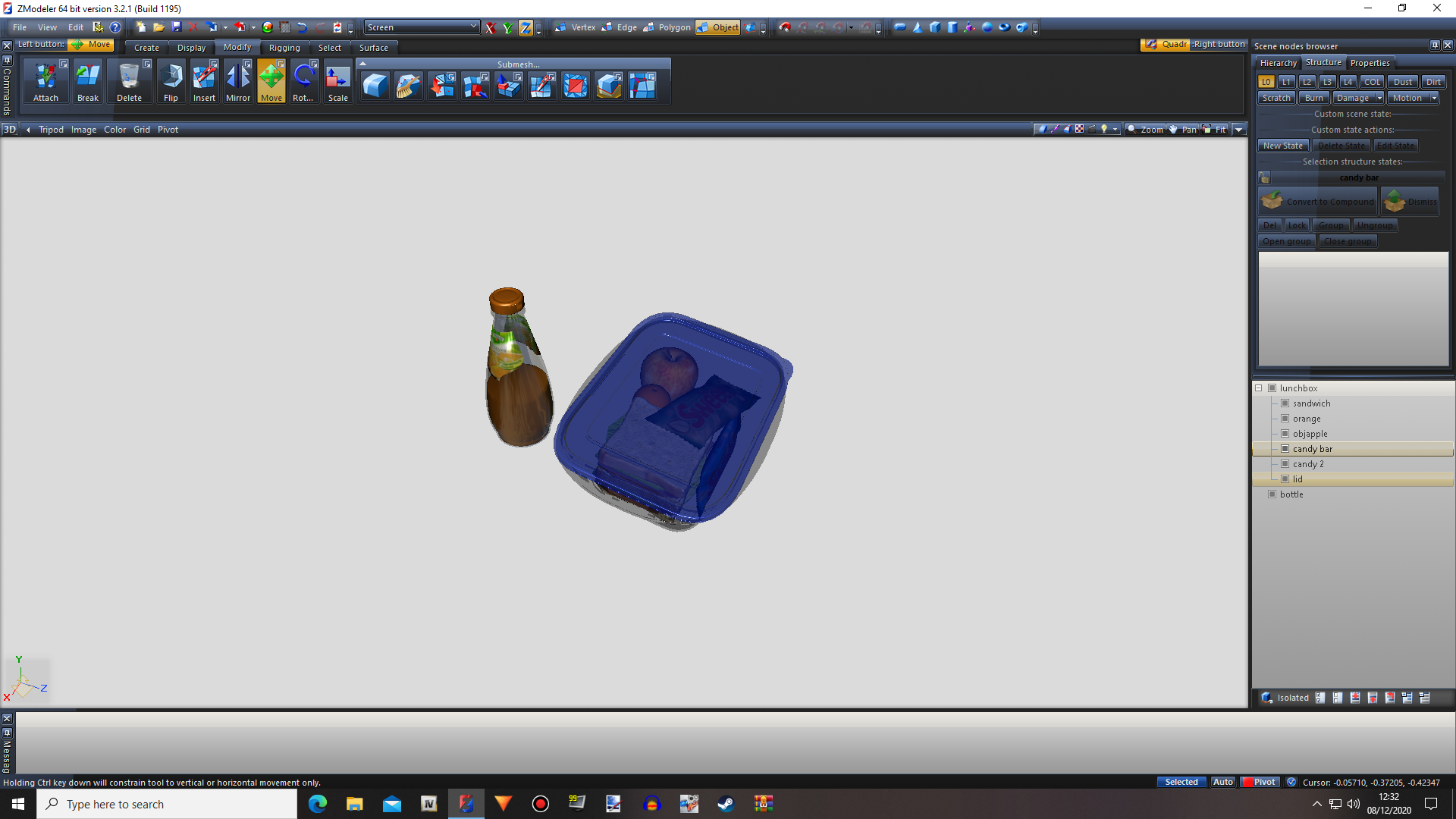The width and height of the screenshot is (1456, 819).
Task: Toggle visibility checkbox for bottle node
Action: pos(1272,494)
